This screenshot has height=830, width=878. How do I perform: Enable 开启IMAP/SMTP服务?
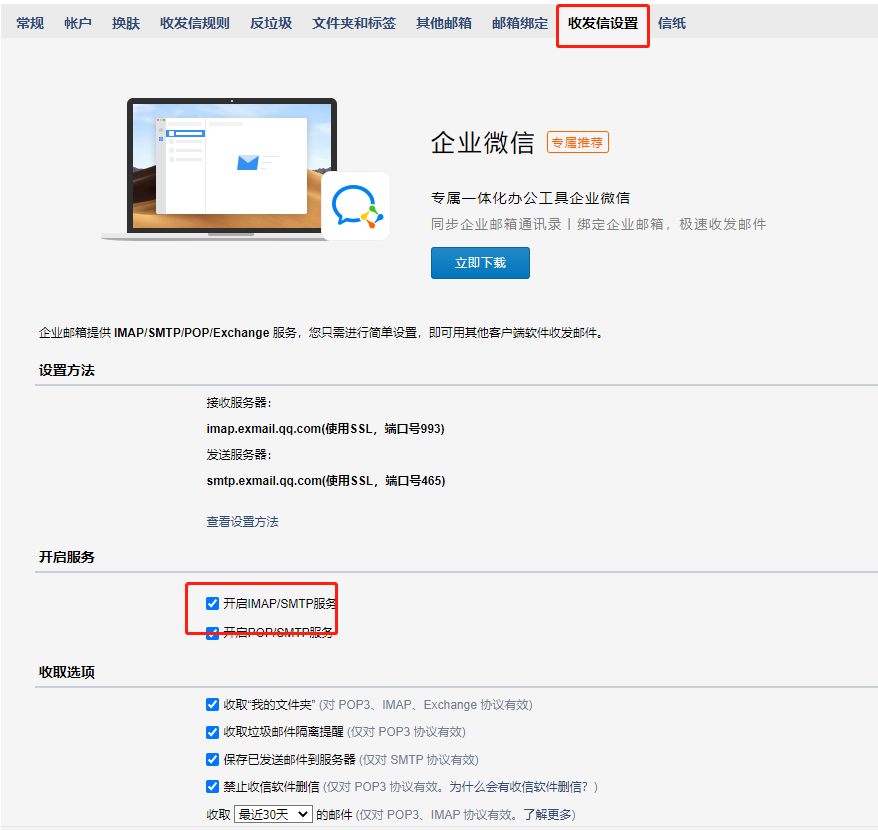tap(212, 603)
